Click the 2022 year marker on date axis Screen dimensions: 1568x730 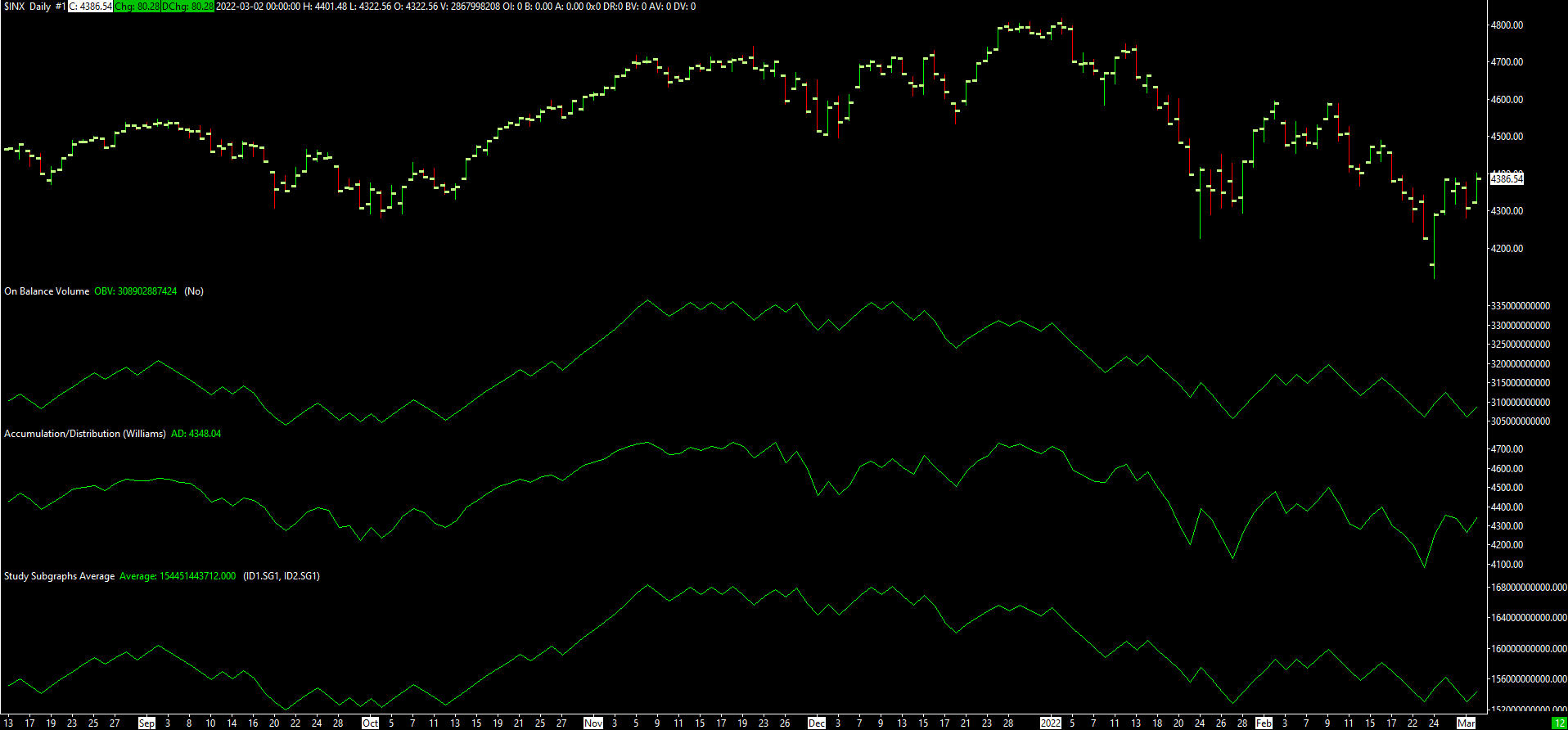click(1051, 723)
